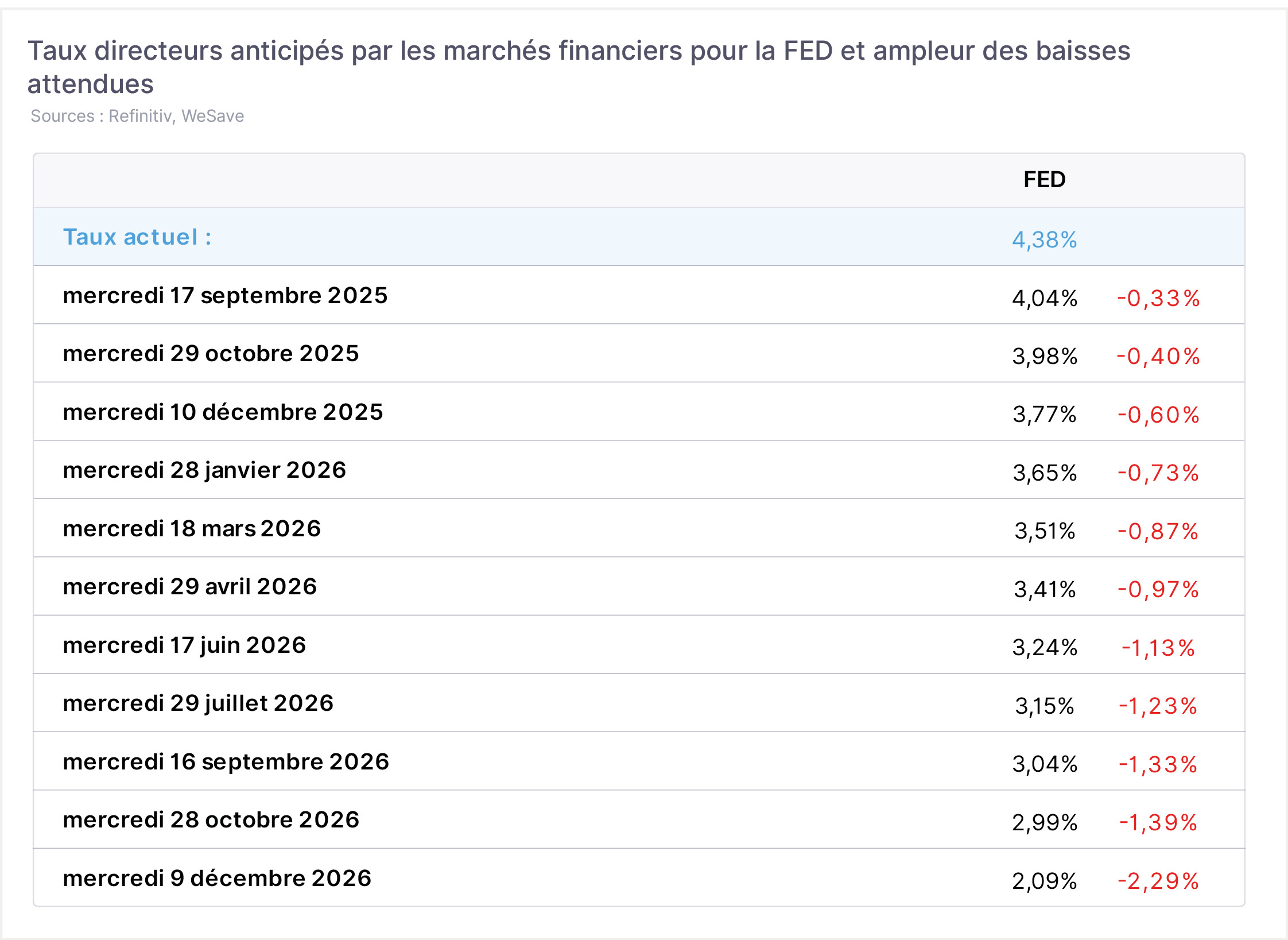Select the -0,40% change value
The height and width of the screenshot is (940, 1288).
pyautogui.click(x=1158, y=357)
